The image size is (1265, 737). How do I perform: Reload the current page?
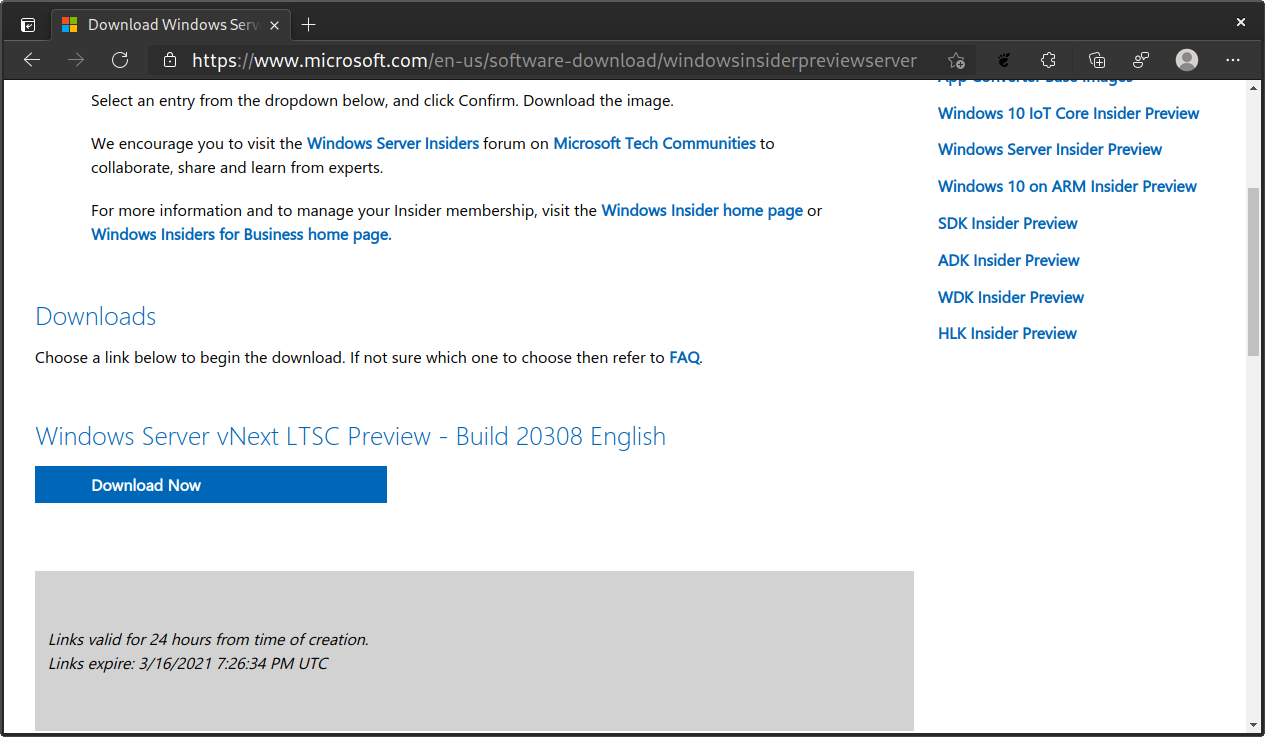pos(120,60)
